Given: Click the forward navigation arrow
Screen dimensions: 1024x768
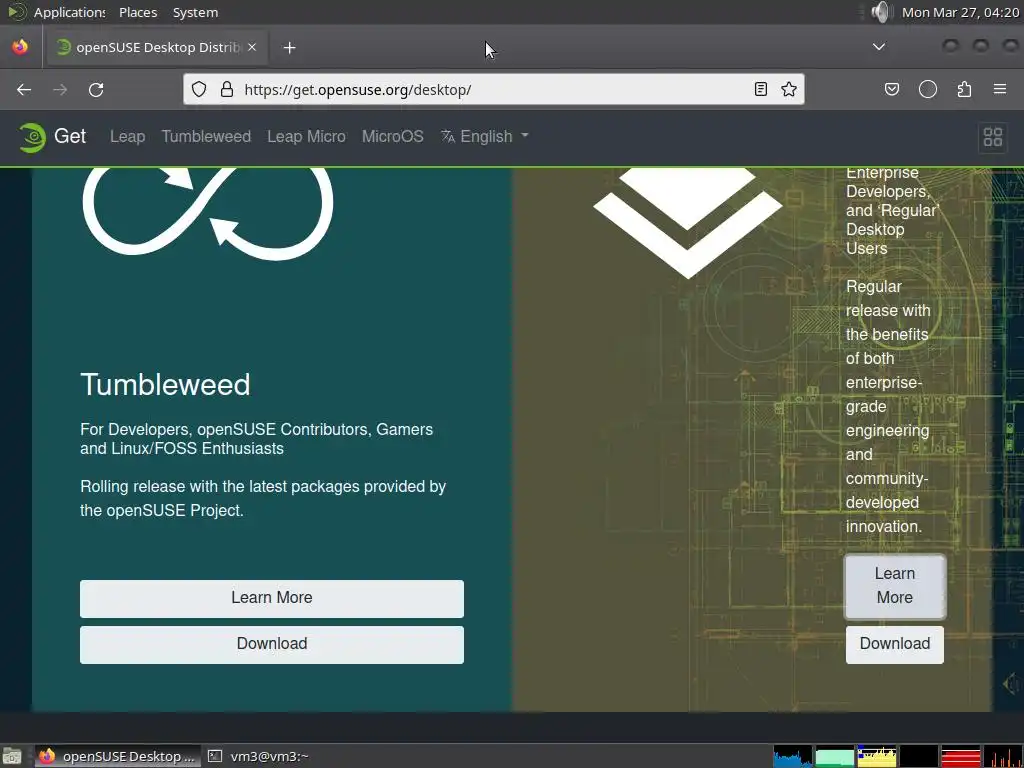Looking at the screenshot, I should (x=60, y=89).
